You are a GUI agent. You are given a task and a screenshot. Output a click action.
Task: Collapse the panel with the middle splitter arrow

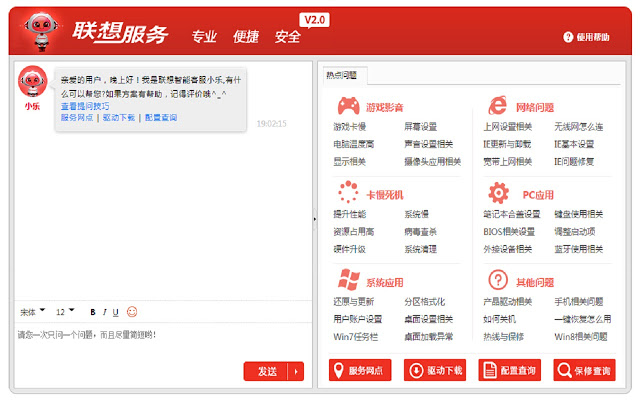click(315, 219)
